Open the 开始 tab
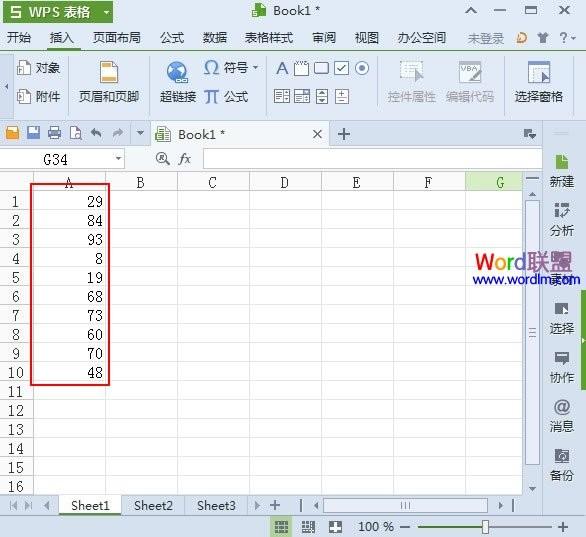 click(19, 37)
